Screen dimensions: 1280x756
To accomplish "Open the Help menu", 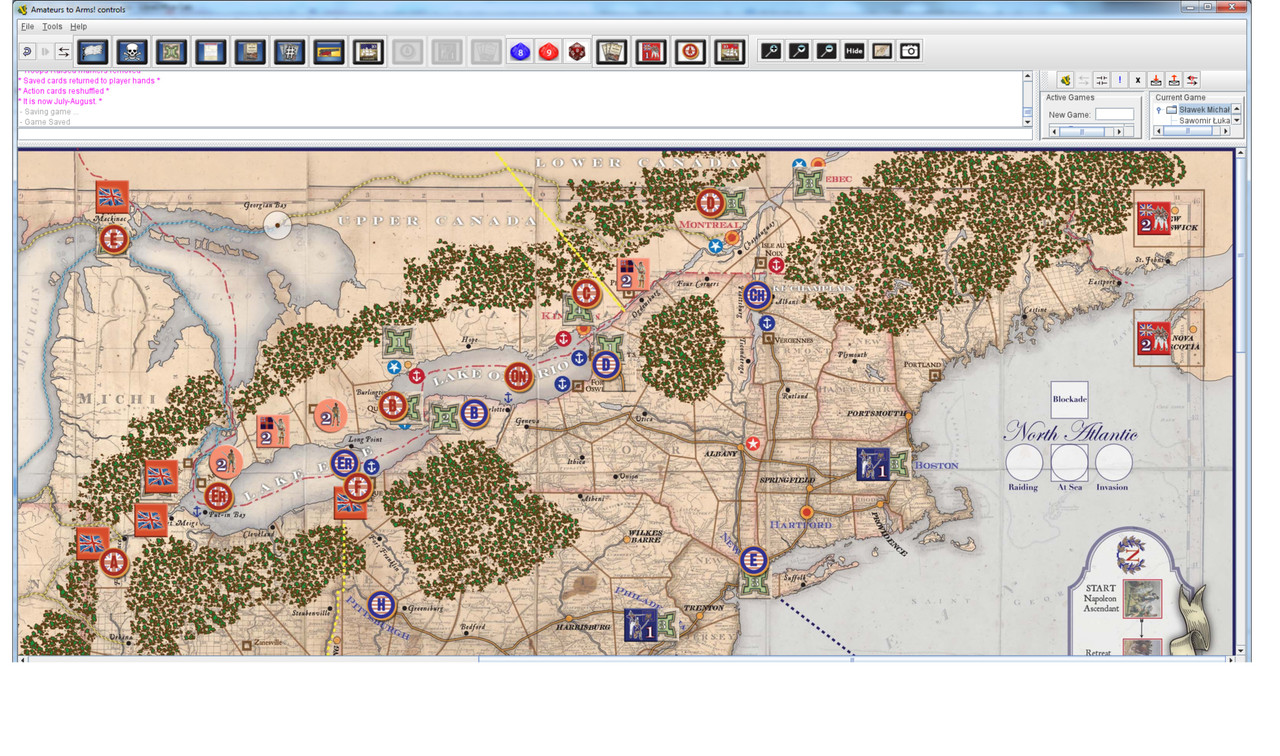I will pos(78,26).
